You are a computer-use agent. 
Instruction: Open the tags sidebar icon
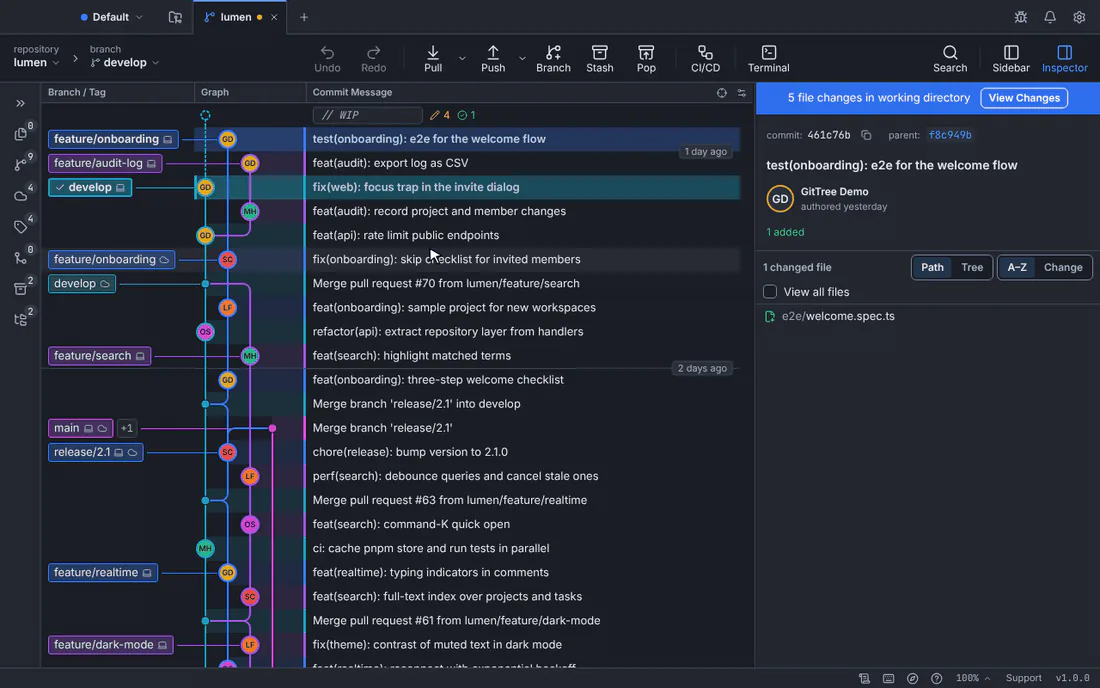(x=20, y=227)
